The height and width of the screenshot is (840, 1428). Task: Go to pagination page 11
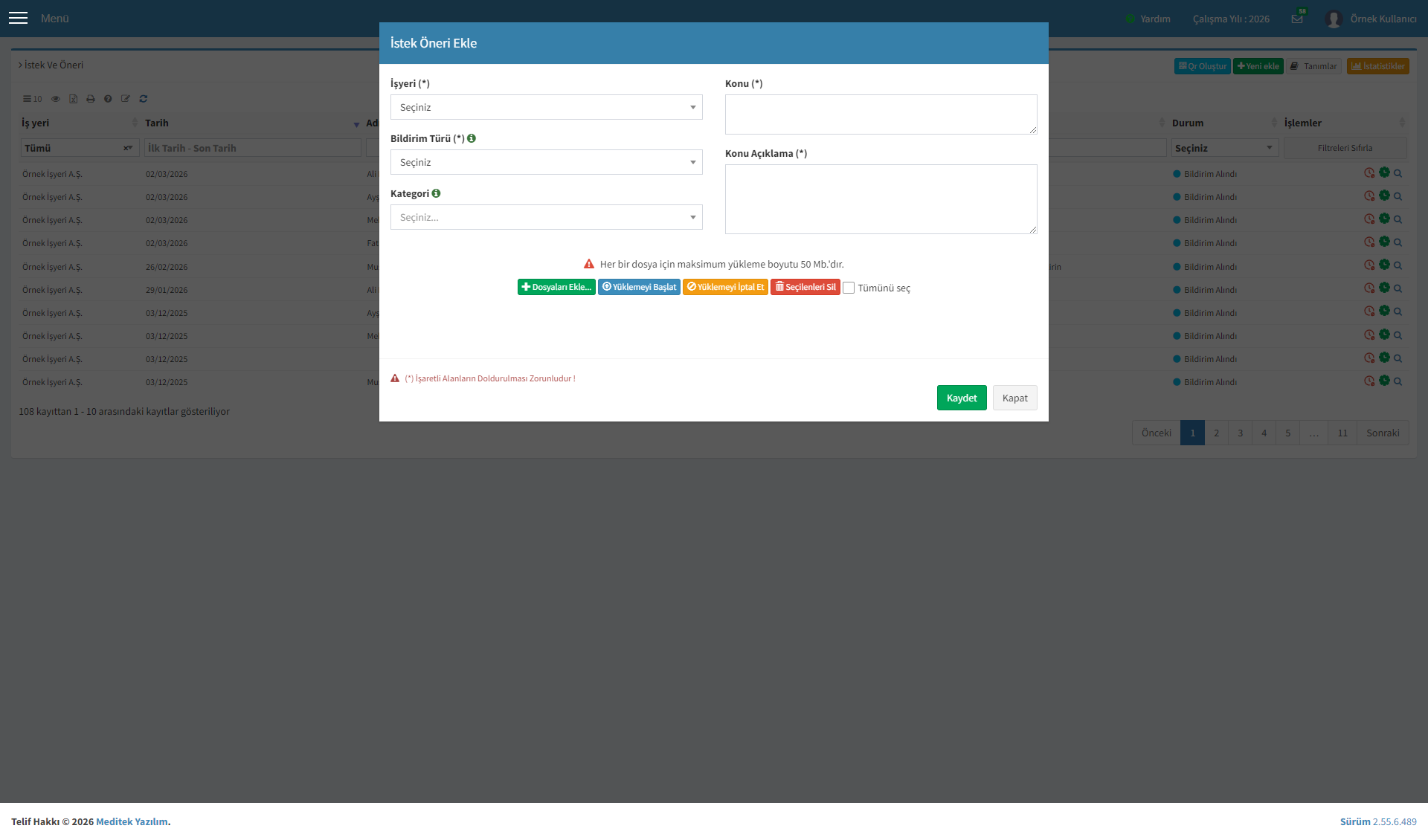[x=1342, y=433]
